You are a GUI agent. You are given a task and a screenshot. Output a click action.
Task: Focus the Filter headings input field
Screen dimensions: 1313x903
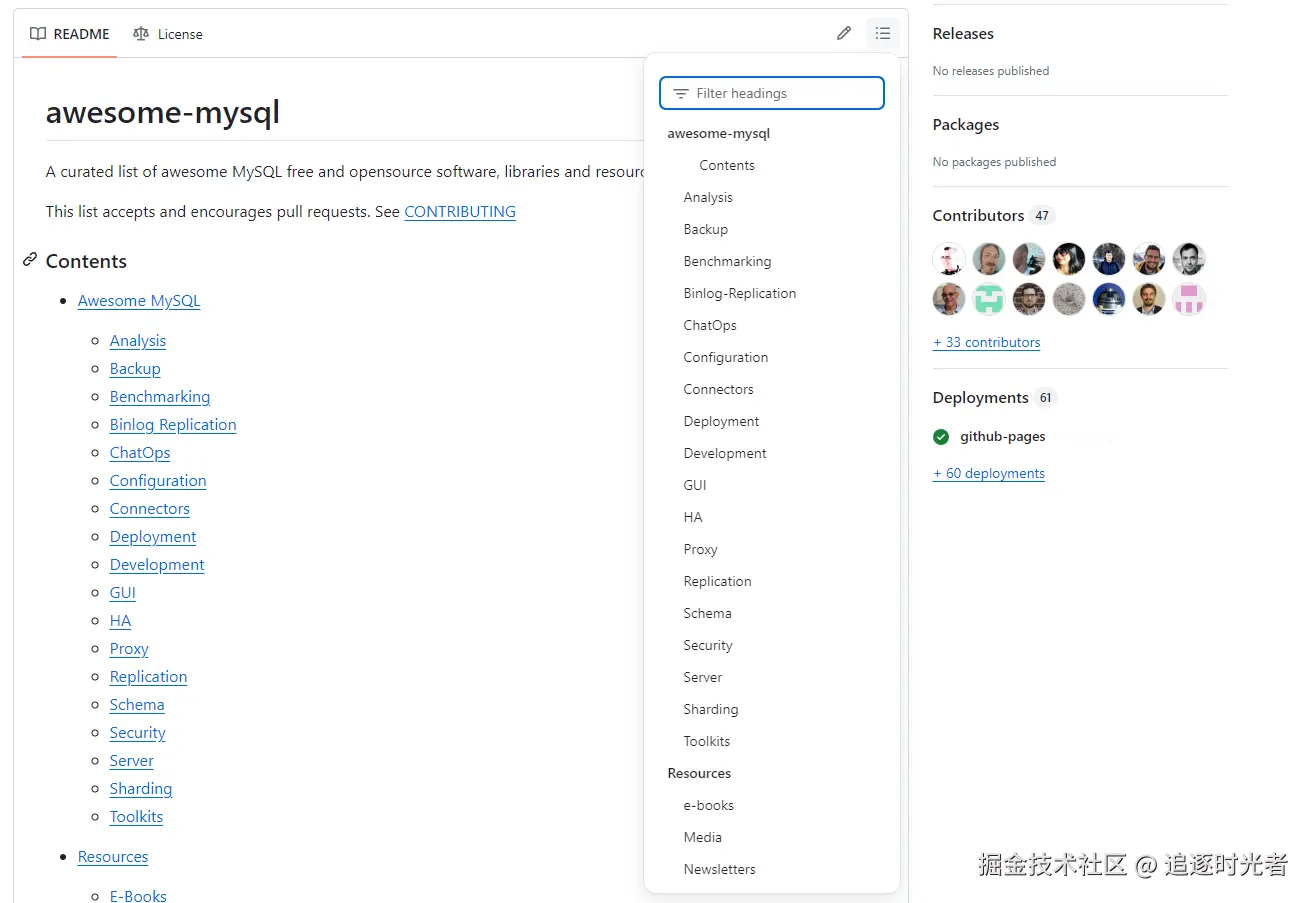pyautogui.click(x=772, y=93)
